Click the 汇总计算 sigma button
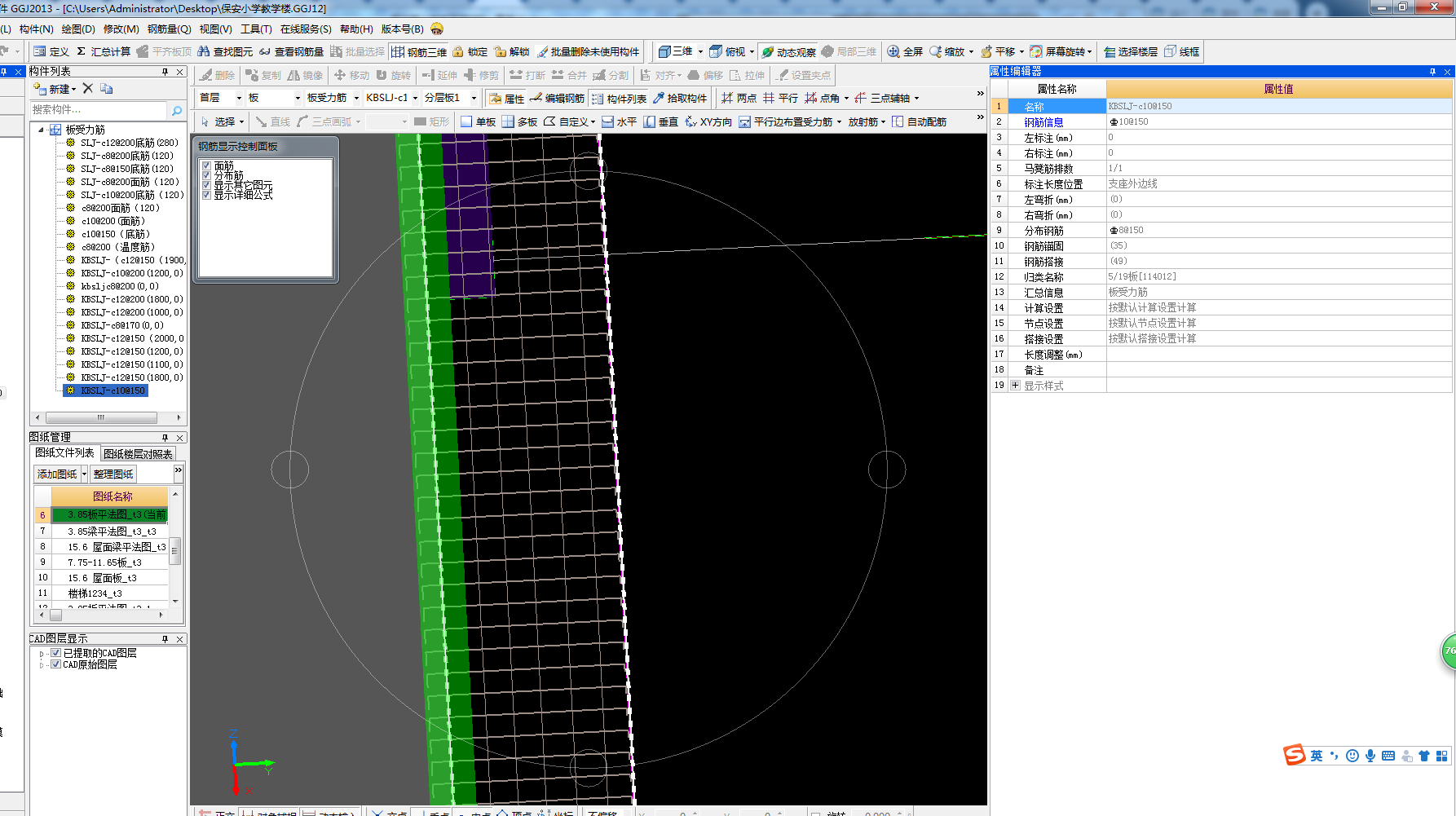 coord(104,51)
